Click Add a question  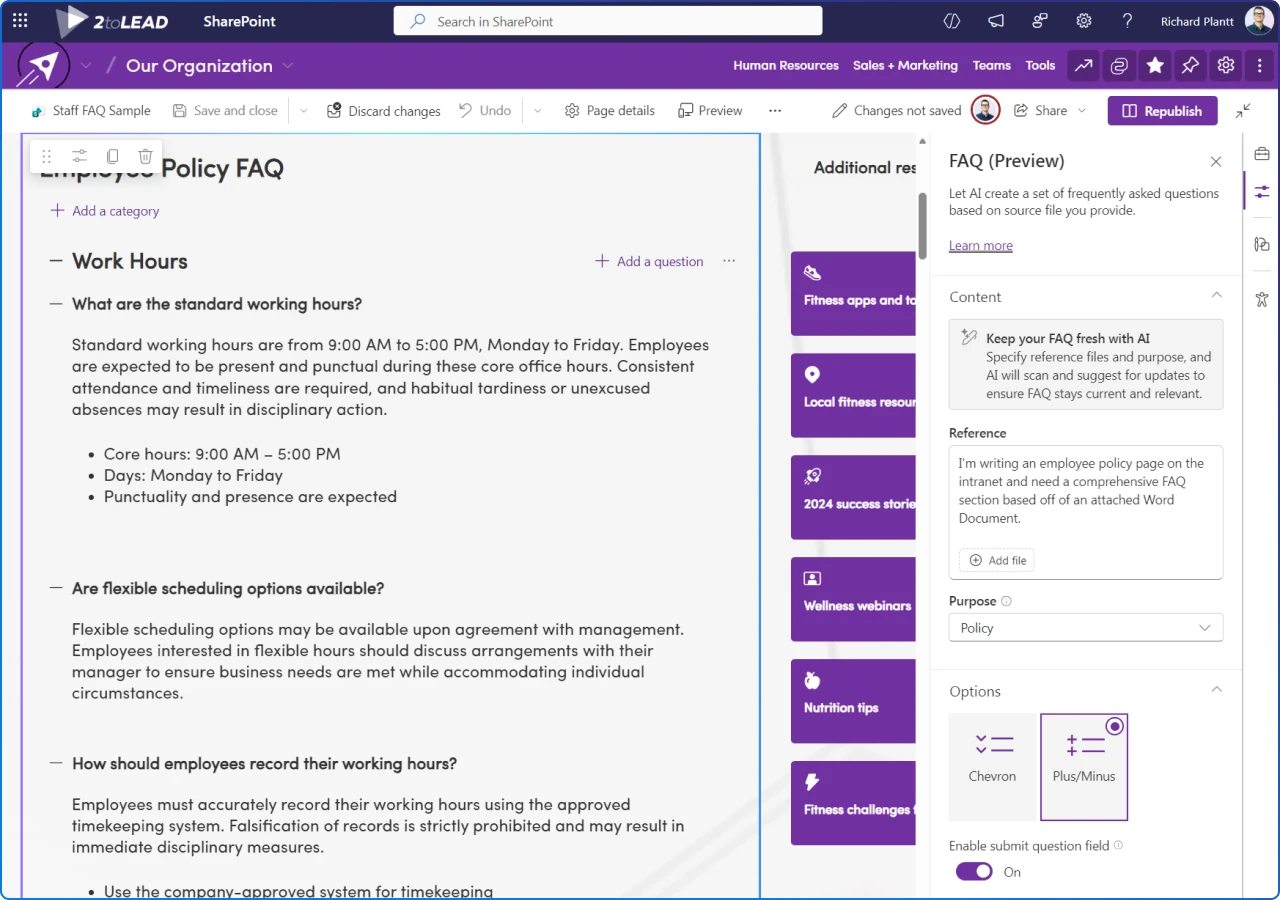[649, 261]
